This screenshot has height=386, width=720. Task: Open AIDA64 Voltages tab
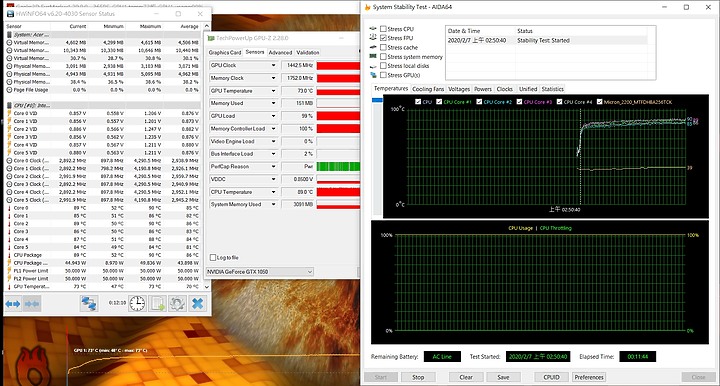459,89
